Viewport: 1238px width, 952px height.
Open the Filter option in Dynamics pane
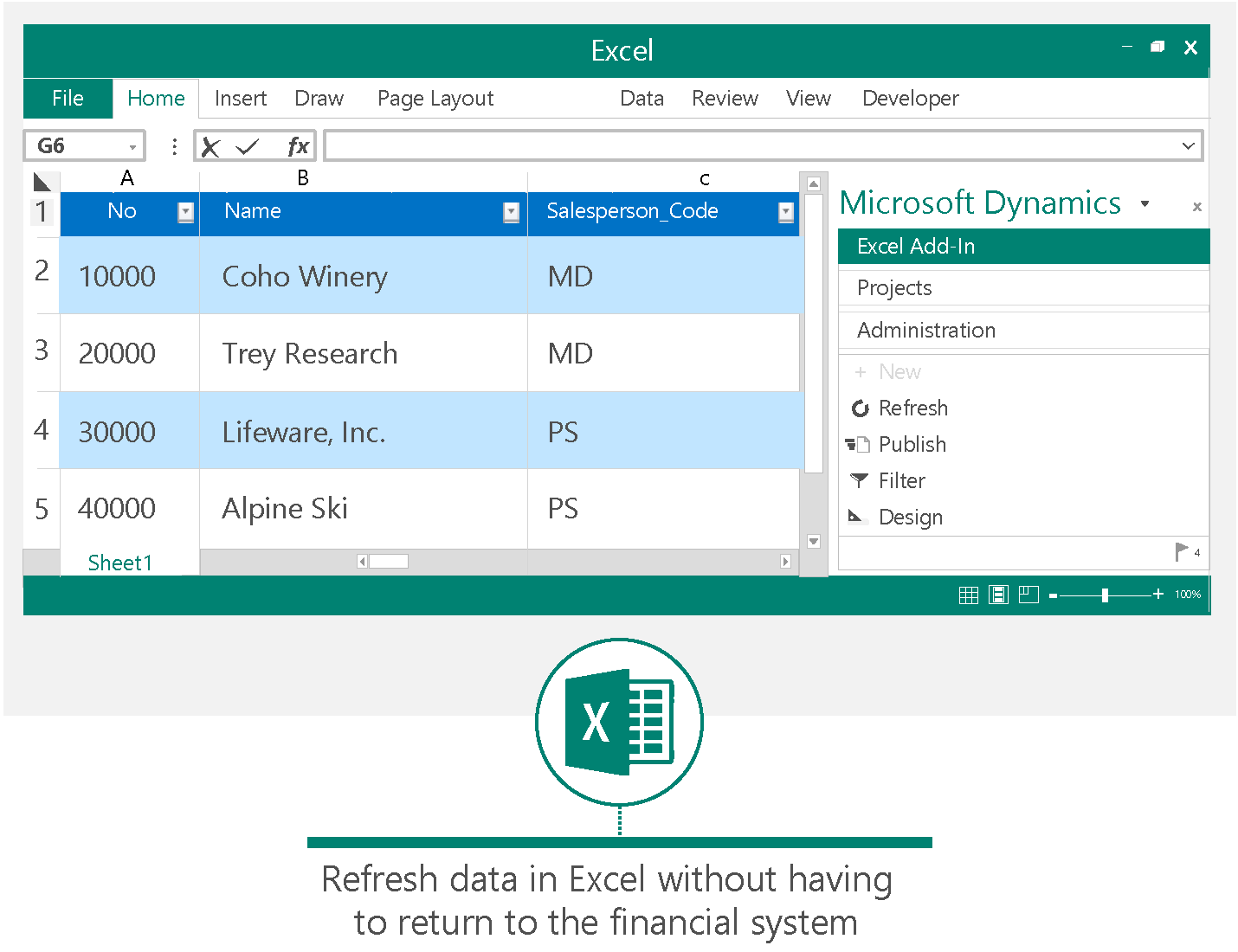859,480
